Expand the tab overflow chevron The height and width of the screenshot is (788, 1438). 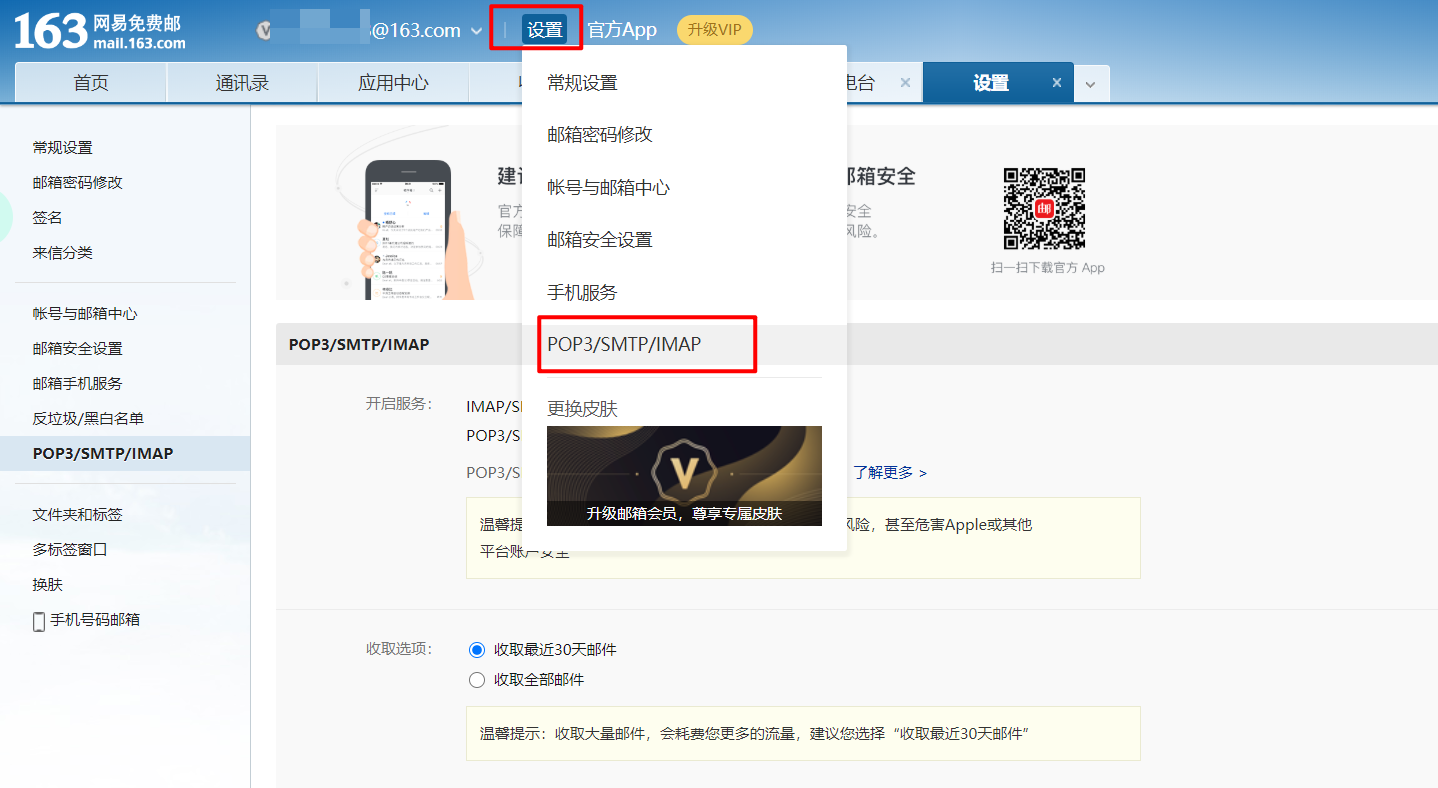[1091, 83]
